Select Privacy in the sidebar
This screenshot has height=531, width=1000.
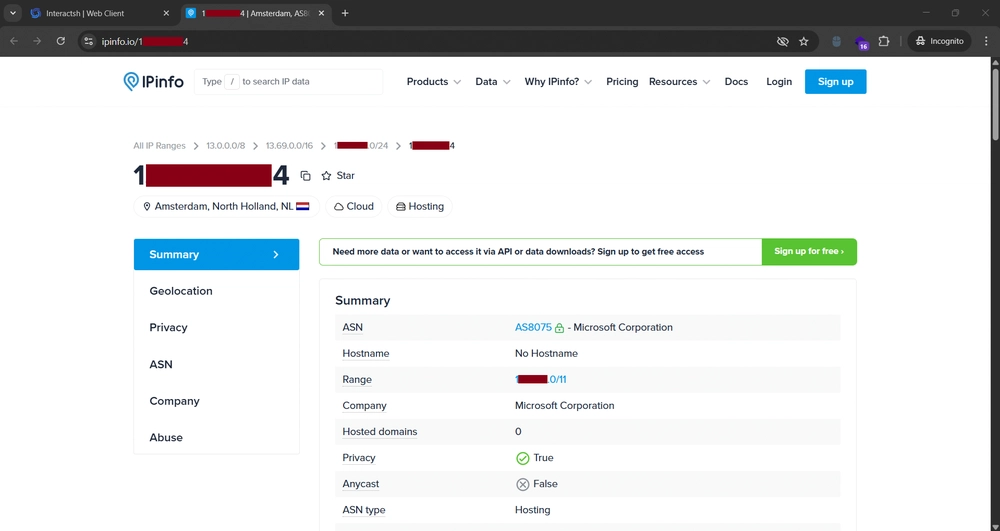click(168, 327)
